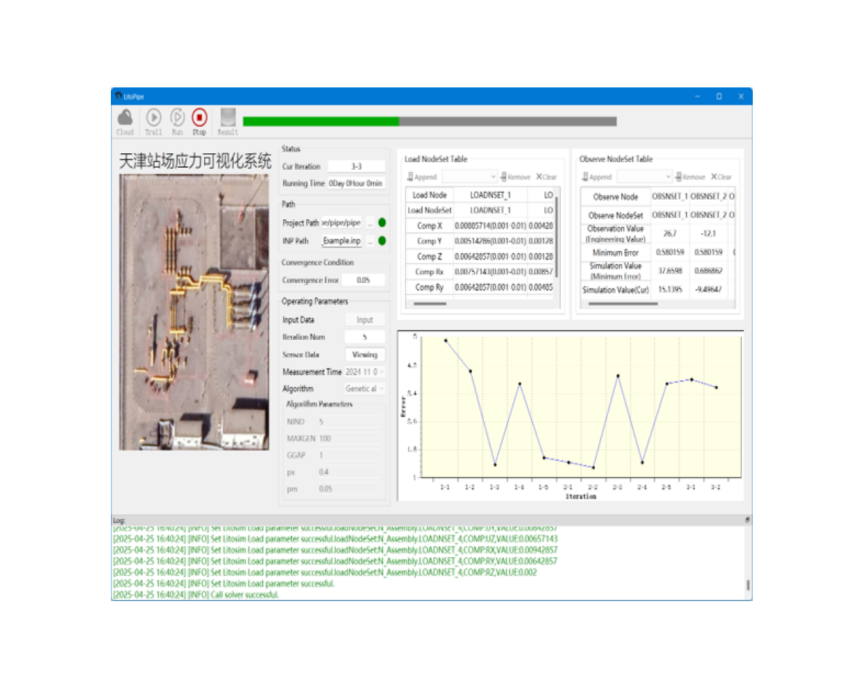Viewport: 850px width, 680px height.
Task: Click Clear in Observe NodeSet Table
Action: click(x=722, y=177)
